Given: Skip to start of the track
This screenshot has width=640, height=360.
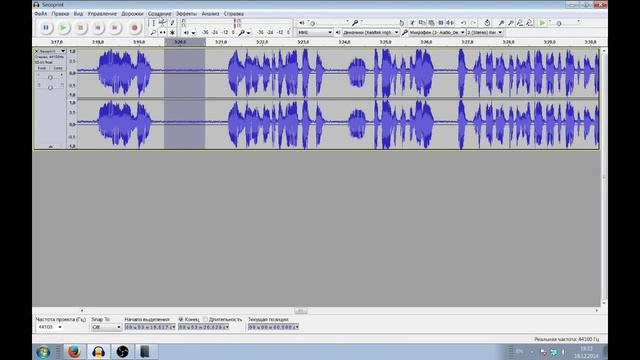Looking at the screenshot, I should coord(98,28).
